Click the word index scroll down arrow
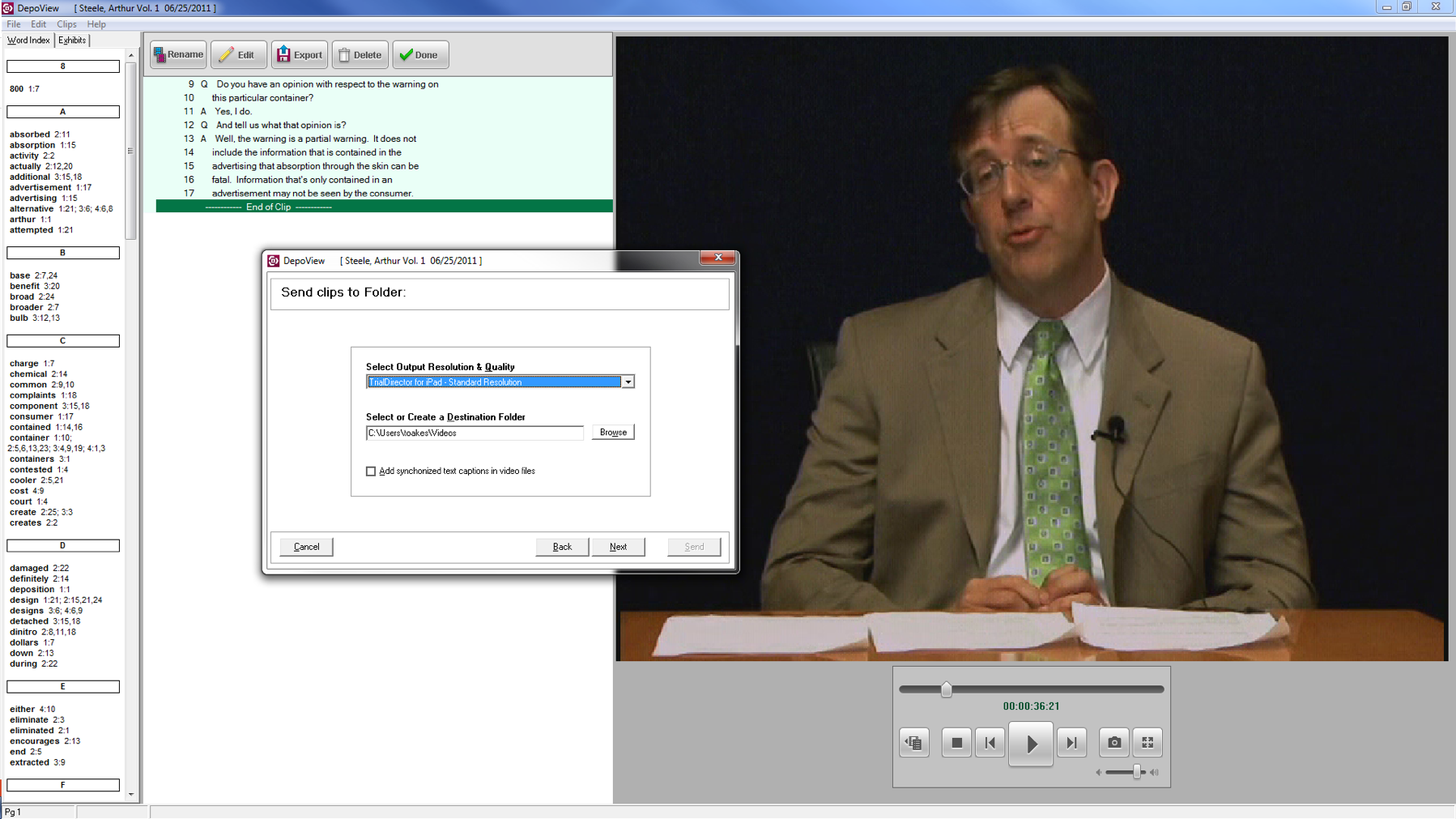Viewport: 1456px width, 819px height. point(131,795)
